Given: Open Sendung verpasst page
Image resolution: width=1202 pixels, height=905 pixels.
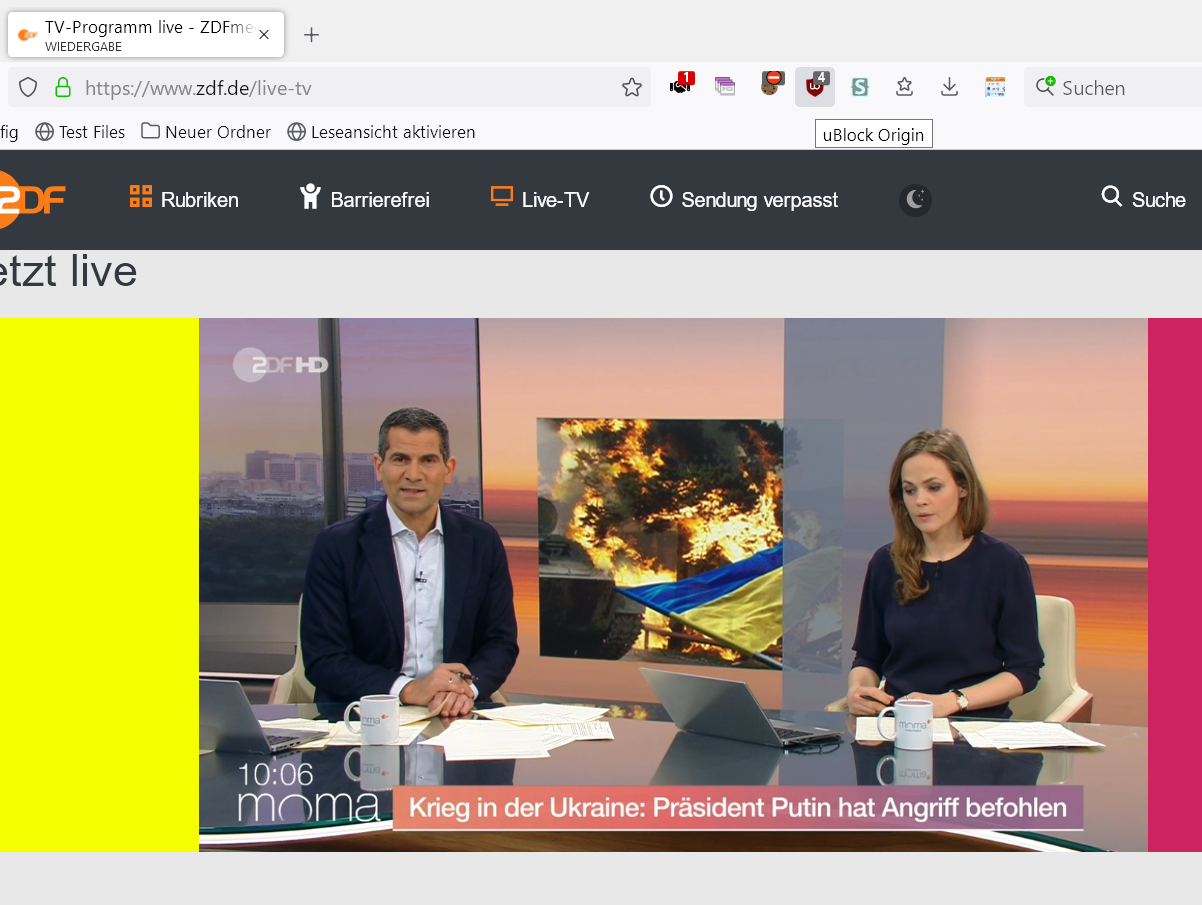Looking at the screenshot, I should [744, 200].
